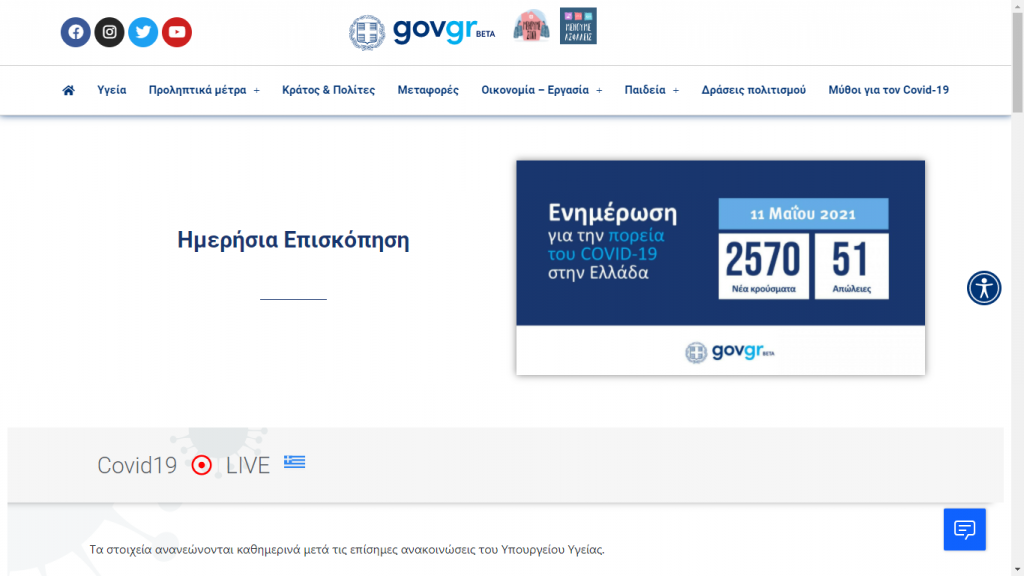Expand the Παιδεία plus sign
Image resolution: width=1024 pixels, height=576 pixels.
coord(676,91)
